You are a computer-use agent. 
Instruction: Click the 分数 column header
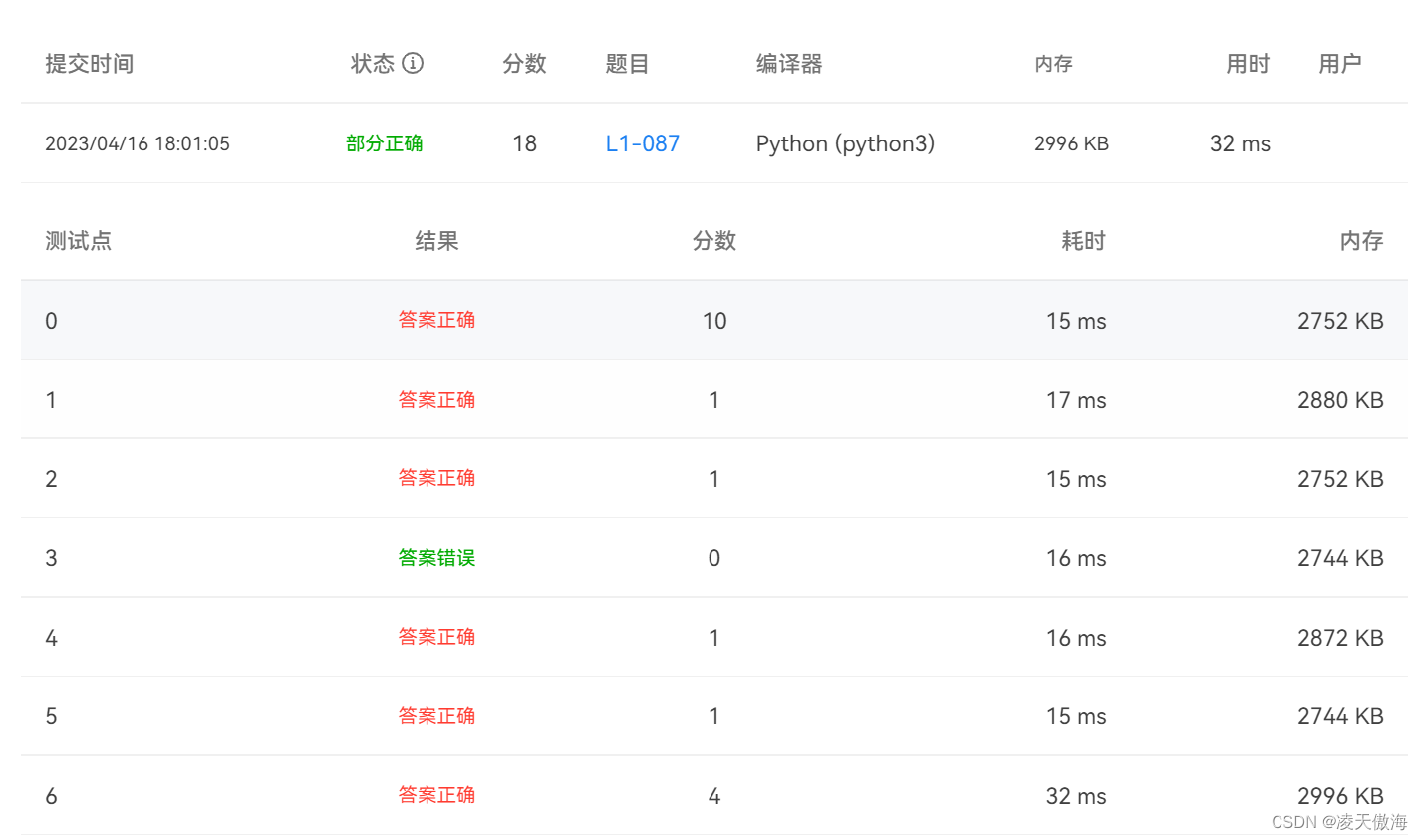525,63
